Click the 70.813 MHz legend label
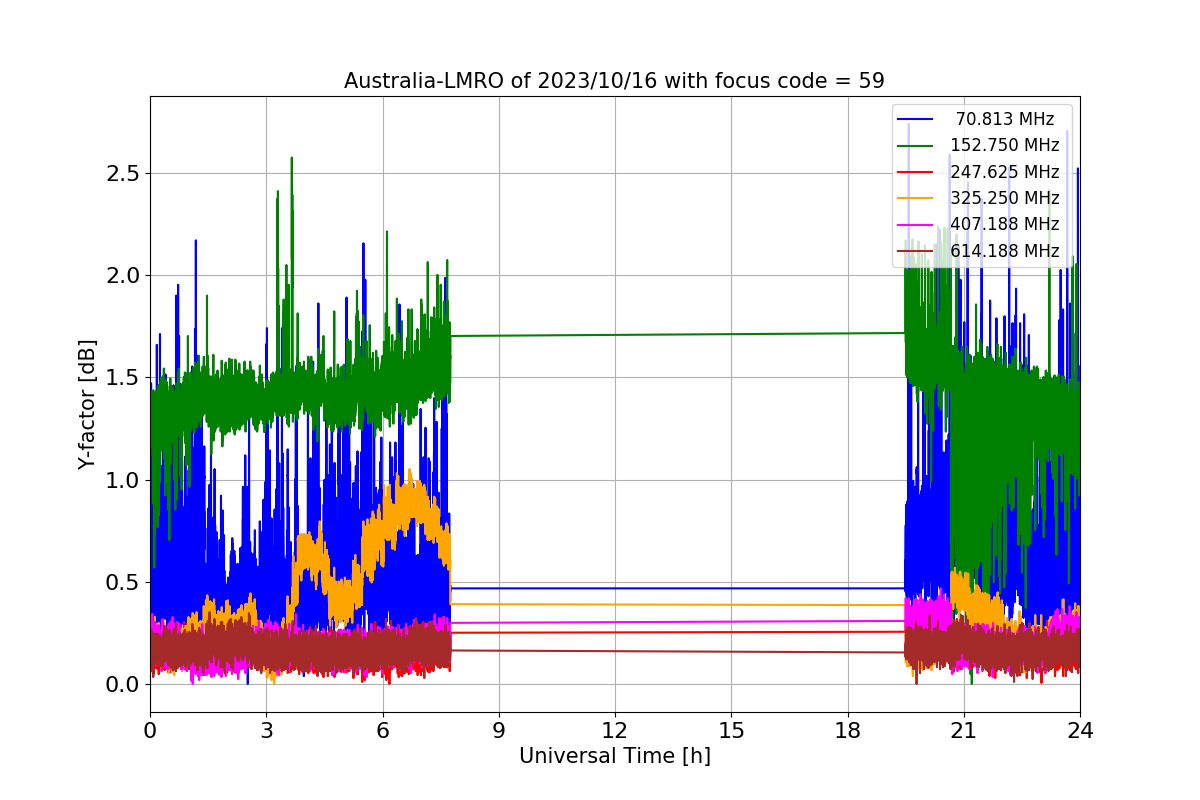 click(x=1005, y=119)
